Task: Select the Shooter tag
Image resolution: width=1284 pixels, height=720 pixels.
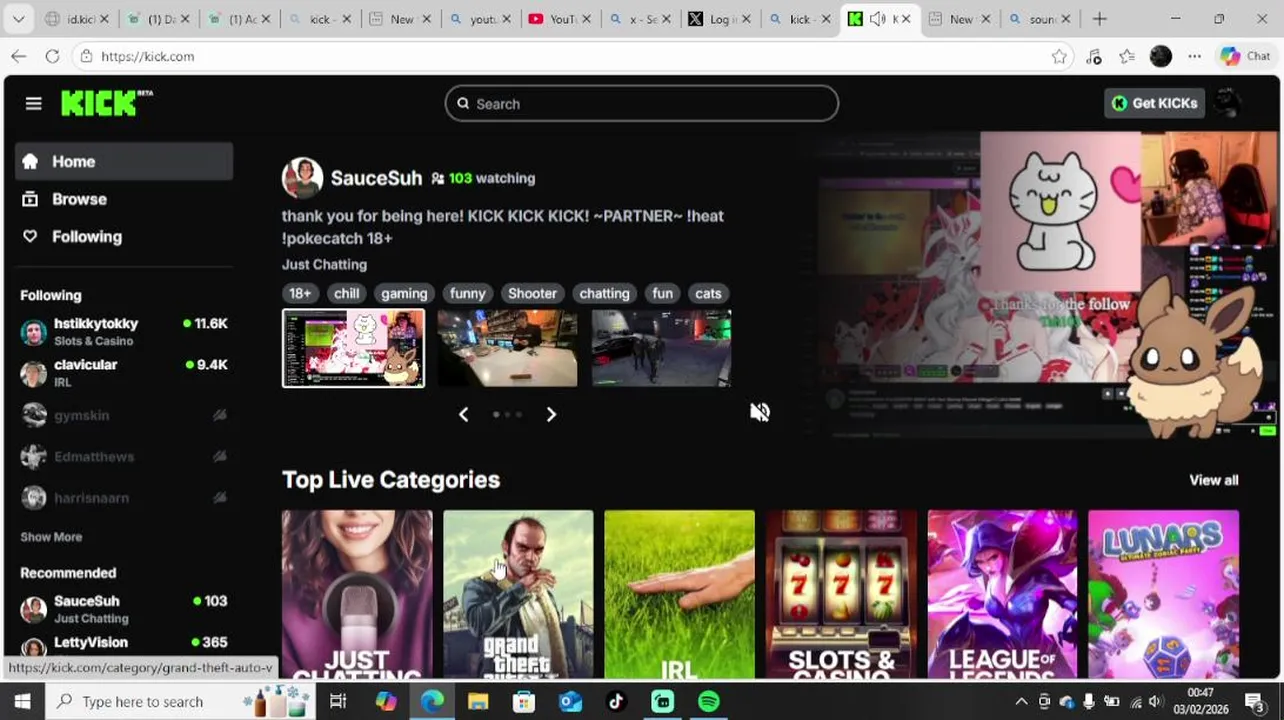Action: 532,293
